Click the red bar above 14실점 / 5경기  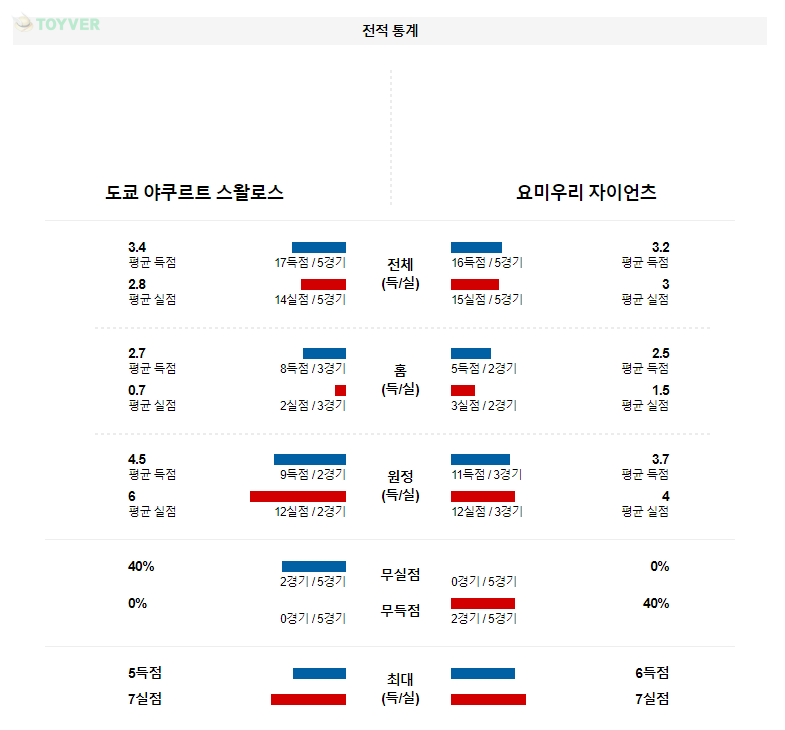click(x=323, y=284)
